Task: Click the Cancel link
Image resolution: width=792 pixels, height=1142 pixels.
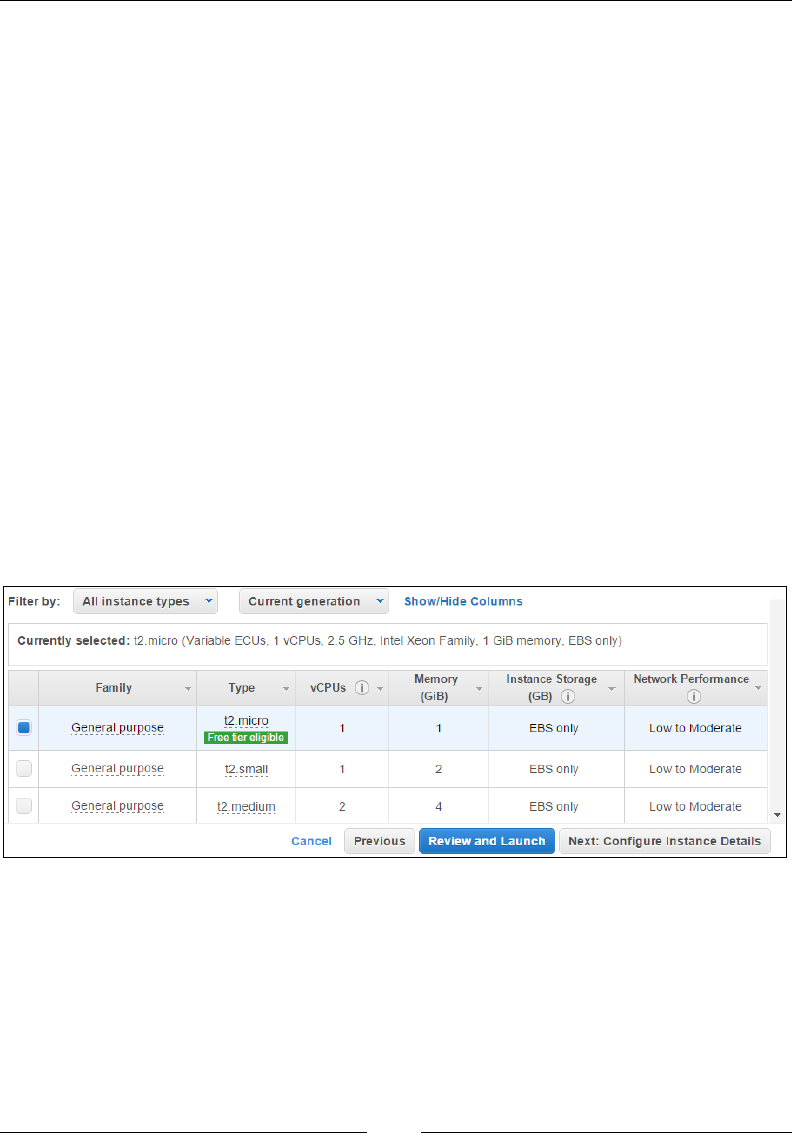Action: pos(311,840)
